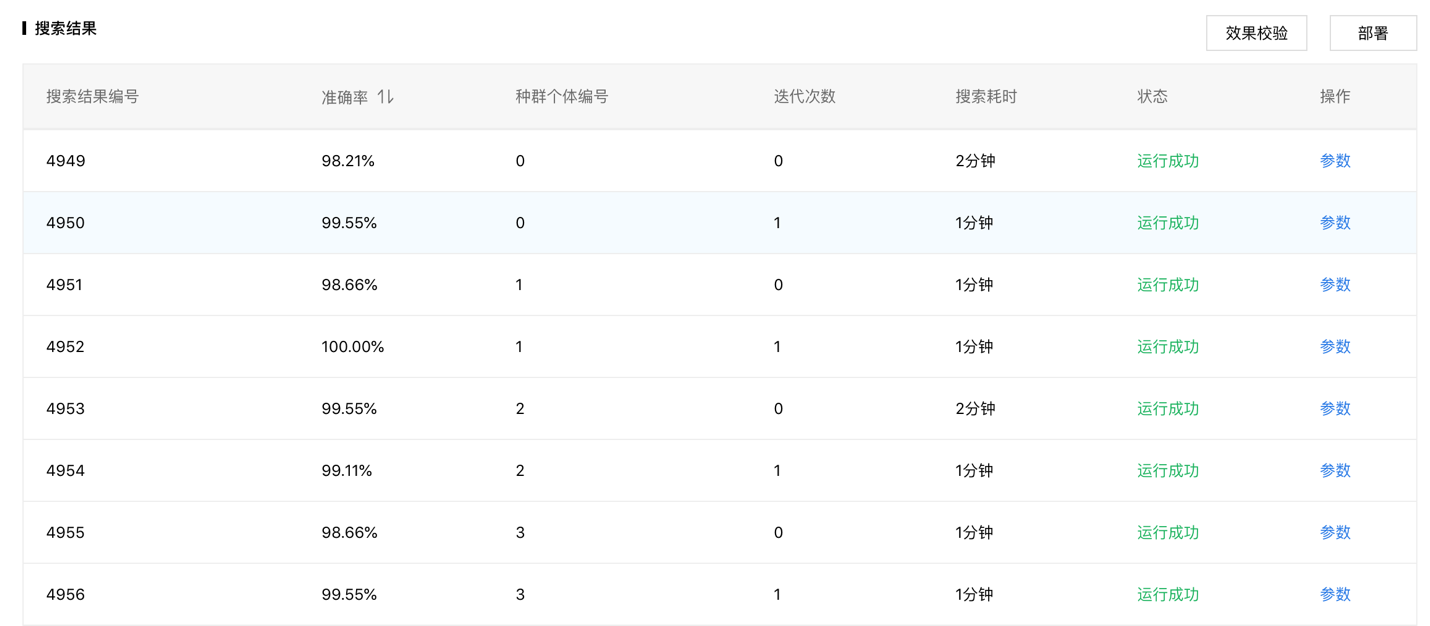Image resolution: width=1430 pixels, height=626 pixels.
Task: Click the 准确率 column header
Action: pyautogui.click(x=345, y=97)
